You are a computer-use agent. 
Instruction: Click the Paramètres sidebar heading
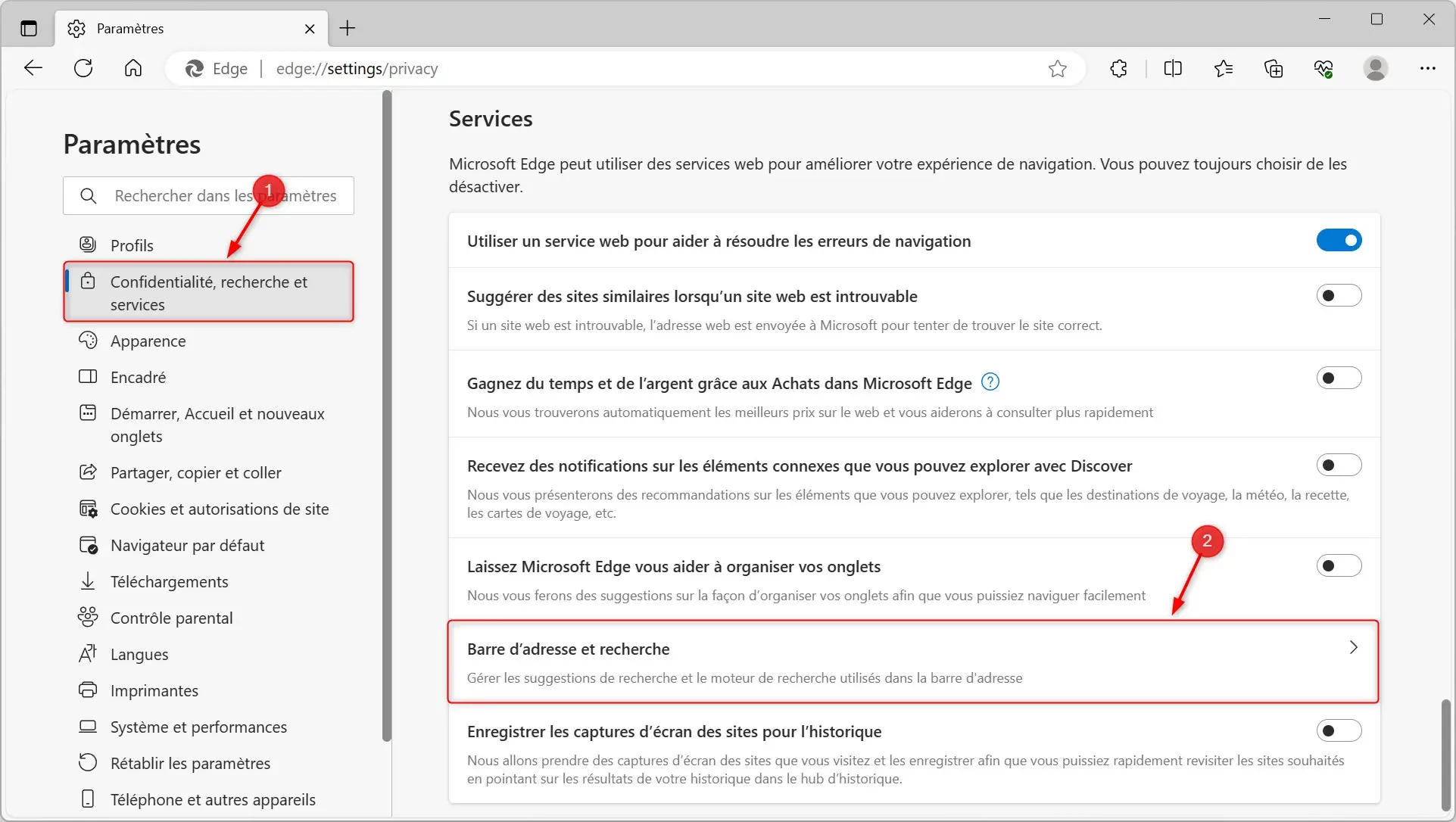(x=132, y=145)
